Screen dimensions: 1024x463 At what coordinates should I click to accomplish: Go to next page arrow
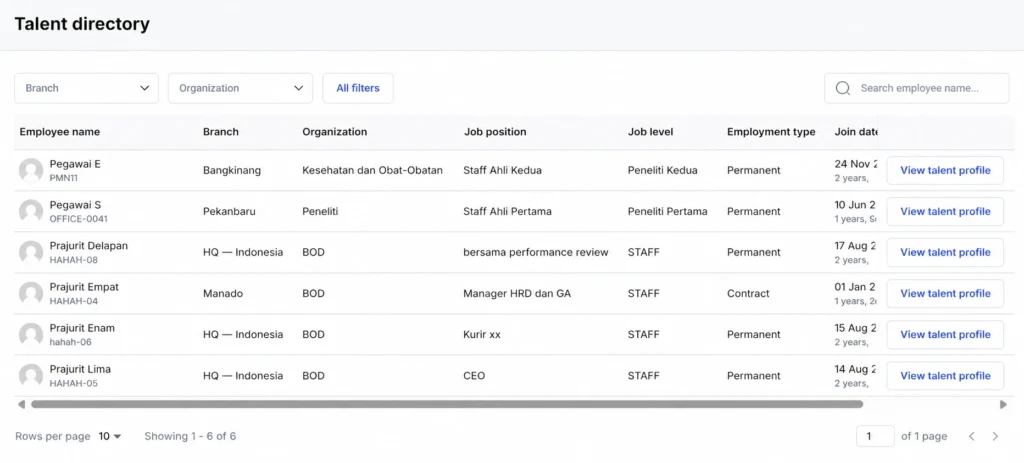tap(995, 436)
